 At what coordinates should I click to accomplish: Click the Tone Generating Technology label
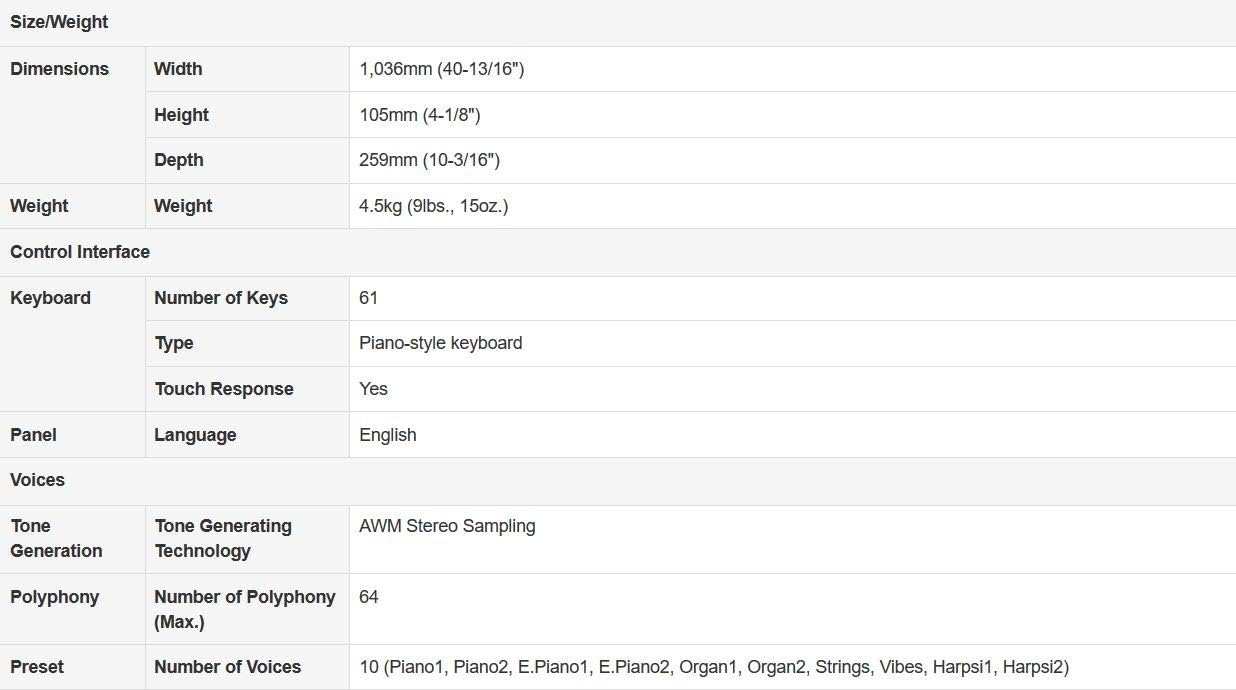(223, 538)
